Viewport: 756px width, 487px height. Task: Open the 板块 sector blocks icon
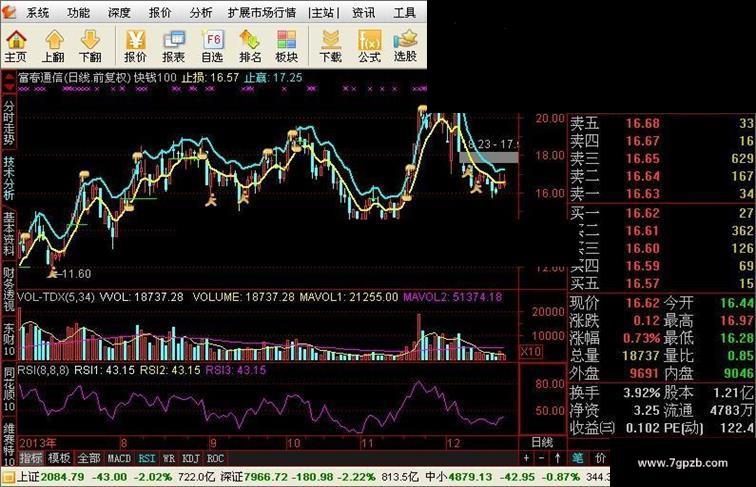click(x=286, y=46)
